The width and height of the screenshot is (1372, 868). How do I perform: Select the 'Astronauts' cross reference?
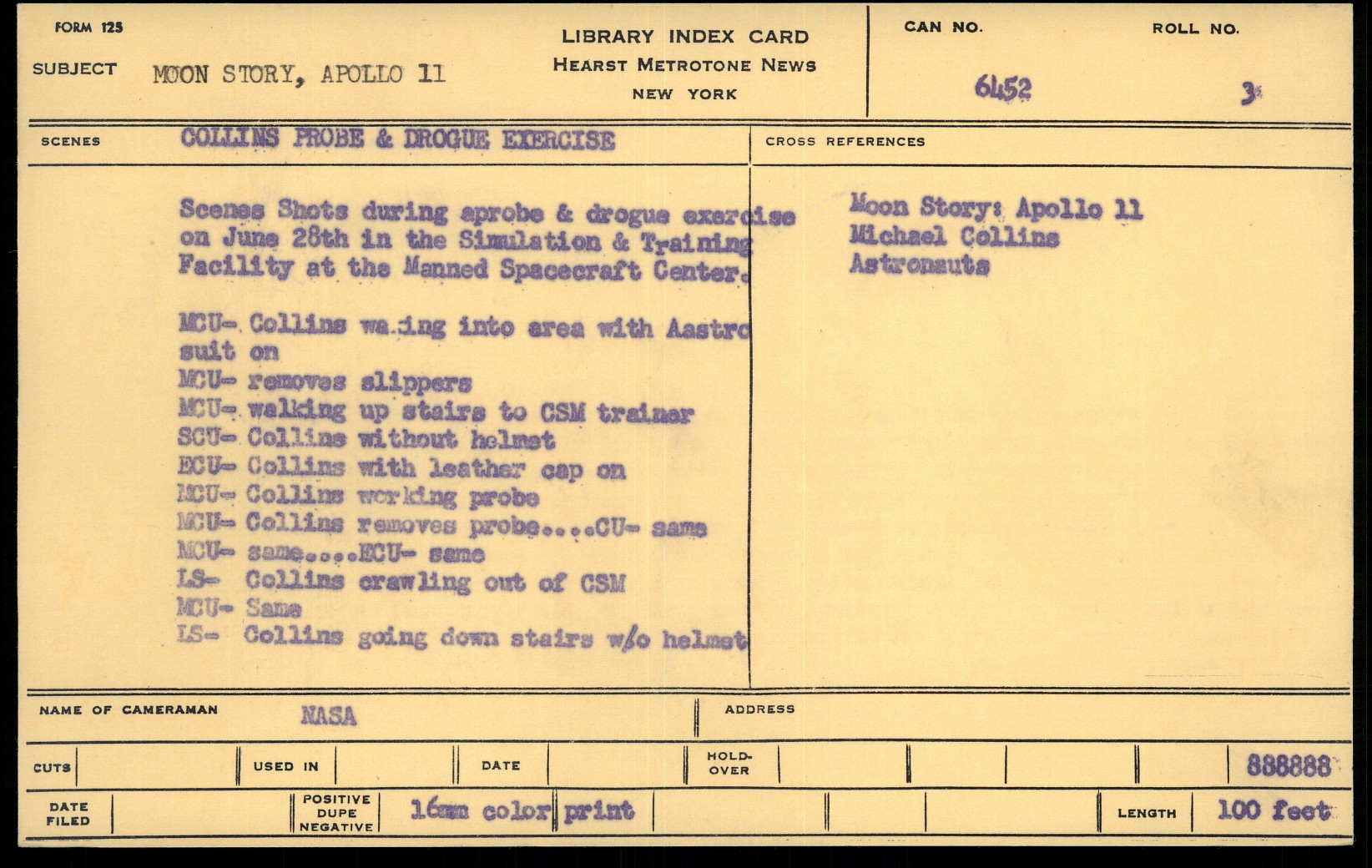(919, 265)
